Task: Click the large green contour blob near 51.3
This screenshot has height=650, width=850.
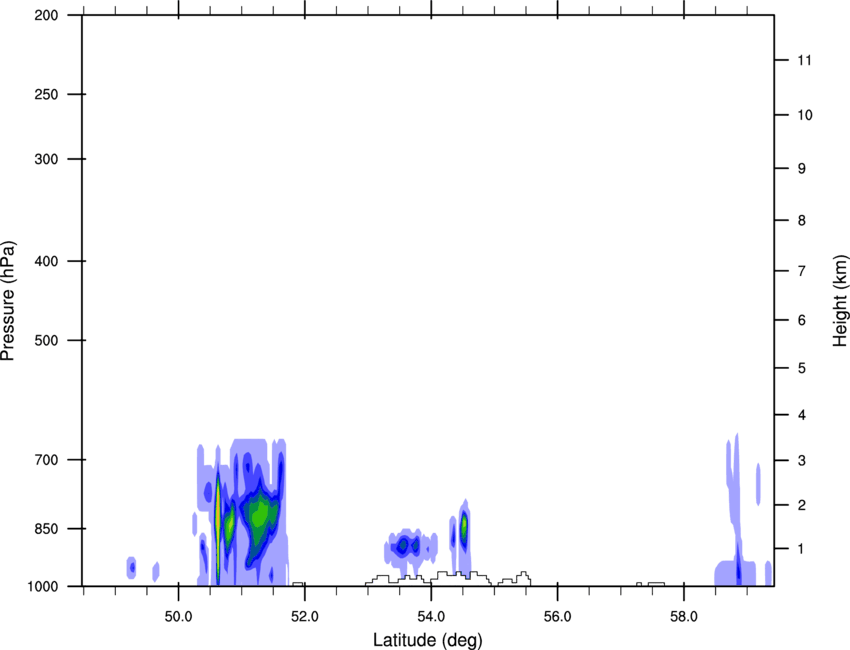Action: 260,513
